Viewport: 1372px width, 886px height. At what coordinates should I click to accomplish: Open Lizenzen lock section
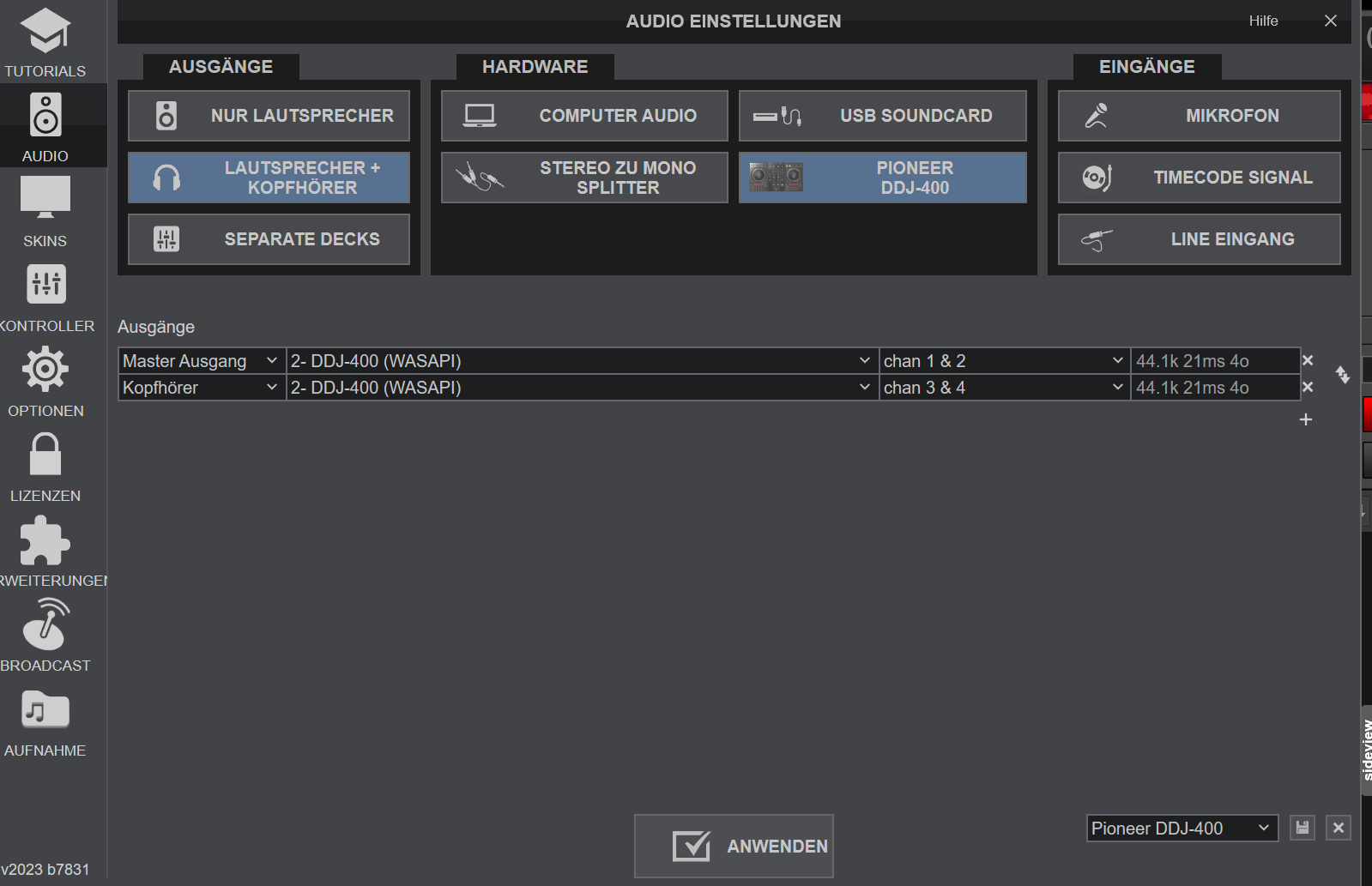[45, 466]
